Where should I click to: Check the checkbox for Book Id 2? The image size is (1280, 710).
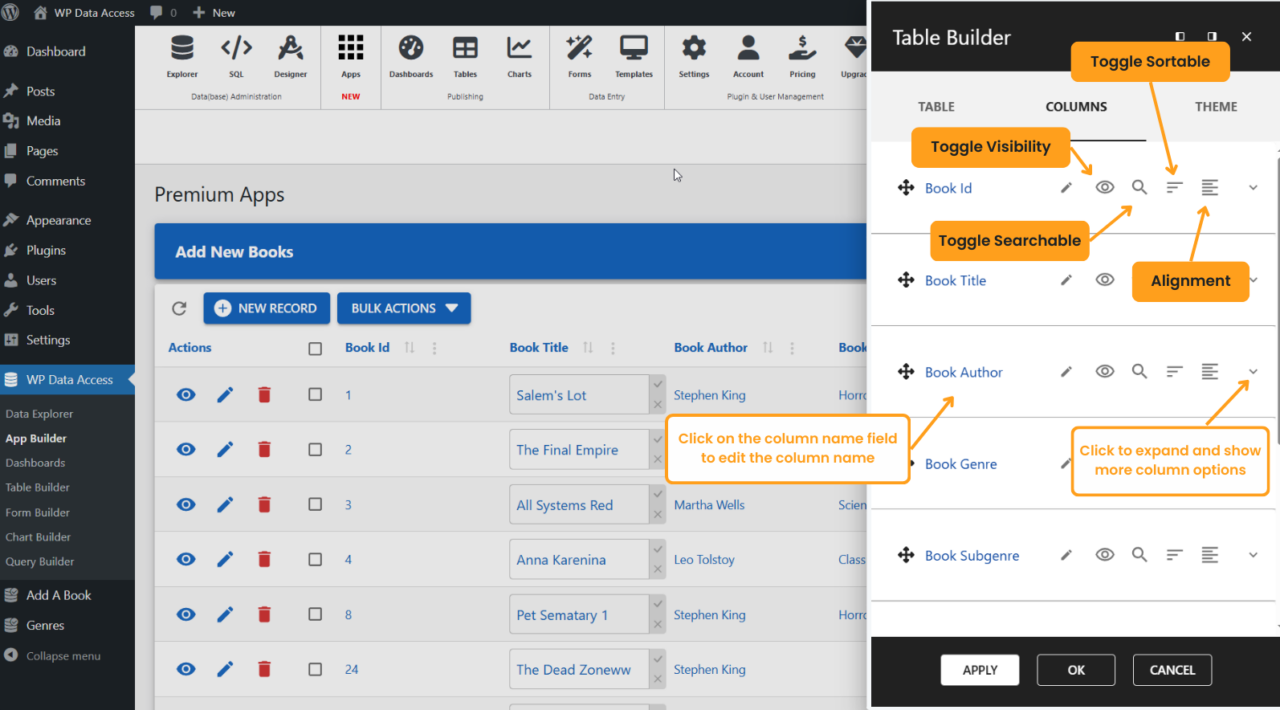pyautogui.click(x=315, y=450)
